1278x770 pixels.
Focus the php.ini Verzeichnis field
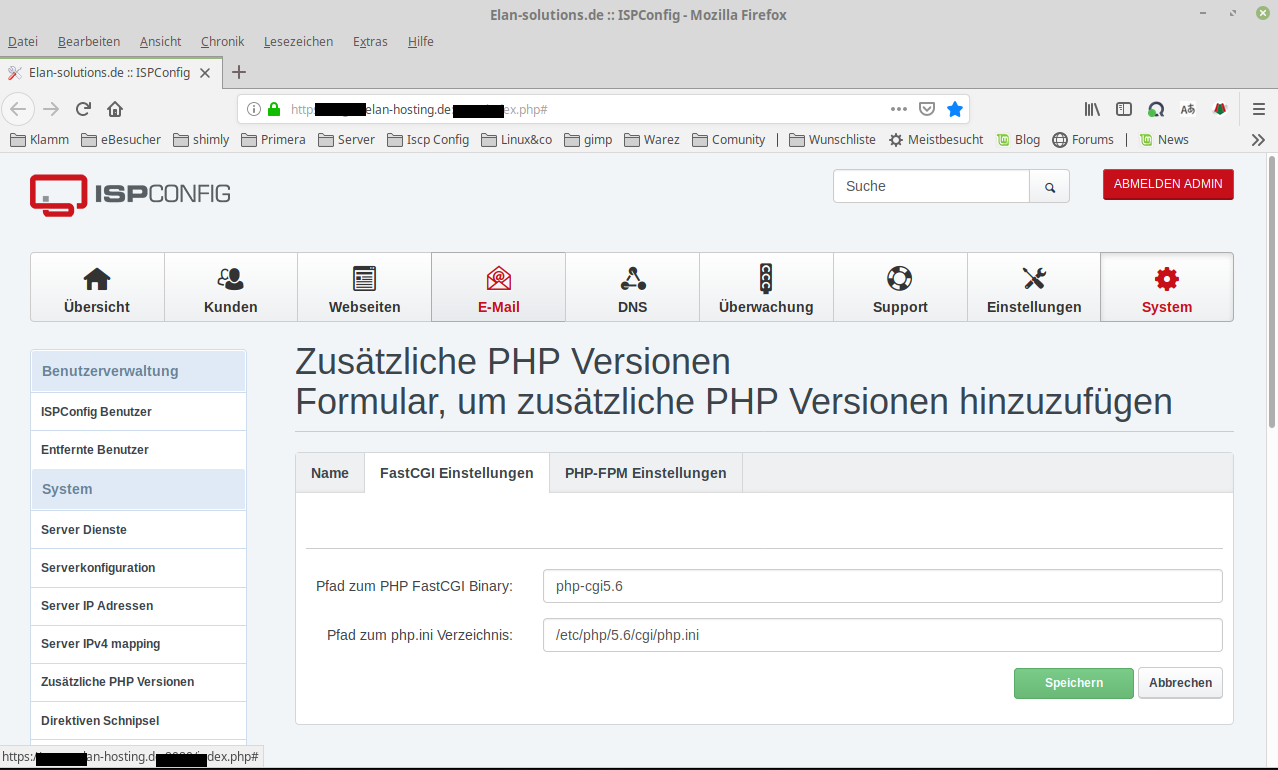(x=883, y=635)
